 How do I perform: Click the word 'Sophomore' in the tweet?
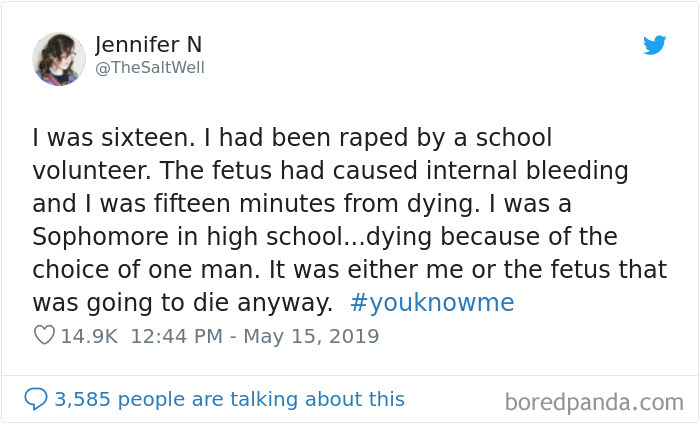[x=100, y=237]
